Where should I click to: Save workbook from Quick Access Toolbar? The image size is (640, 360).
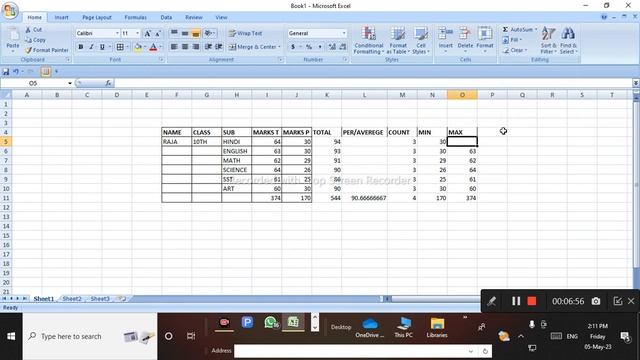pyautogui.click(x=6, y=72)
